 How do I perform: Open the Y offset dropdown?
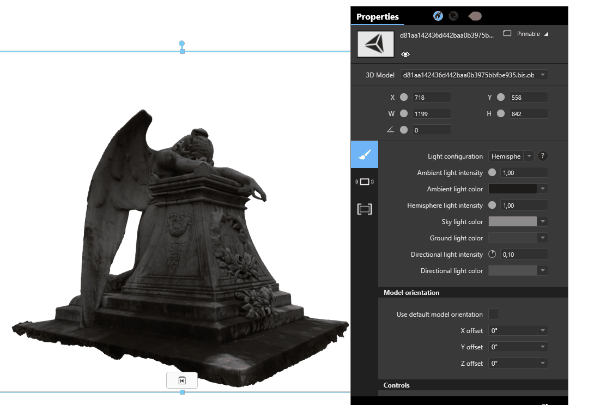(518, 347)
